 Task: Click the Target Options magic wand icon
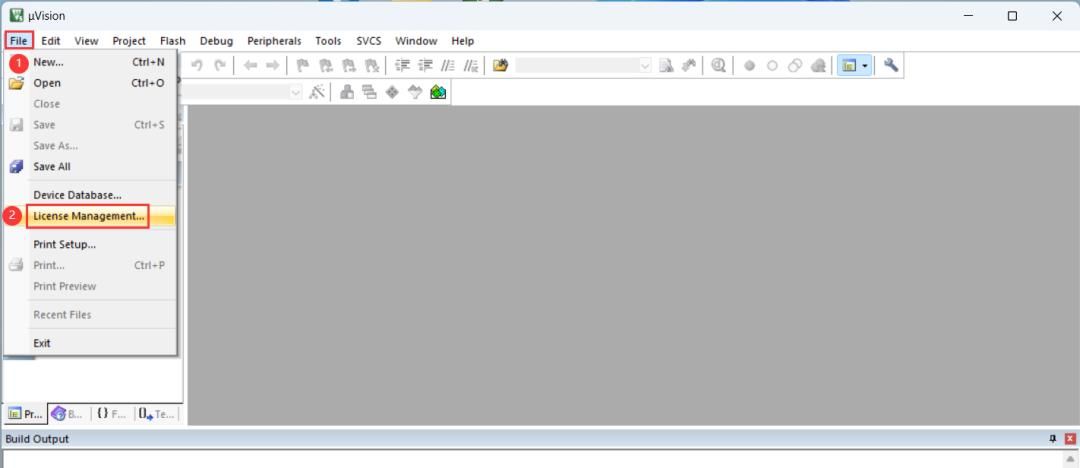[x=317, y=92]
